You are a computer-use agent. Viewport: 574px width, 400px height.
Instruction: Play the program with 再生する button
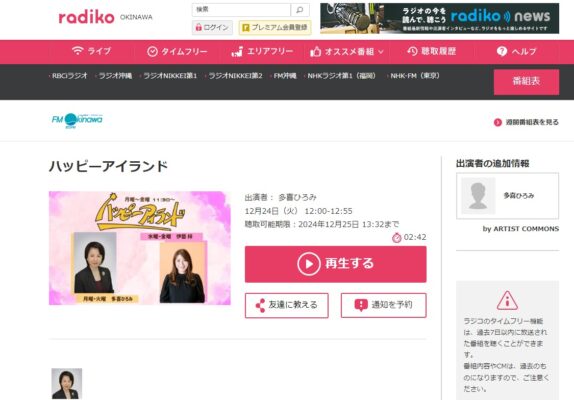point(335,264)
